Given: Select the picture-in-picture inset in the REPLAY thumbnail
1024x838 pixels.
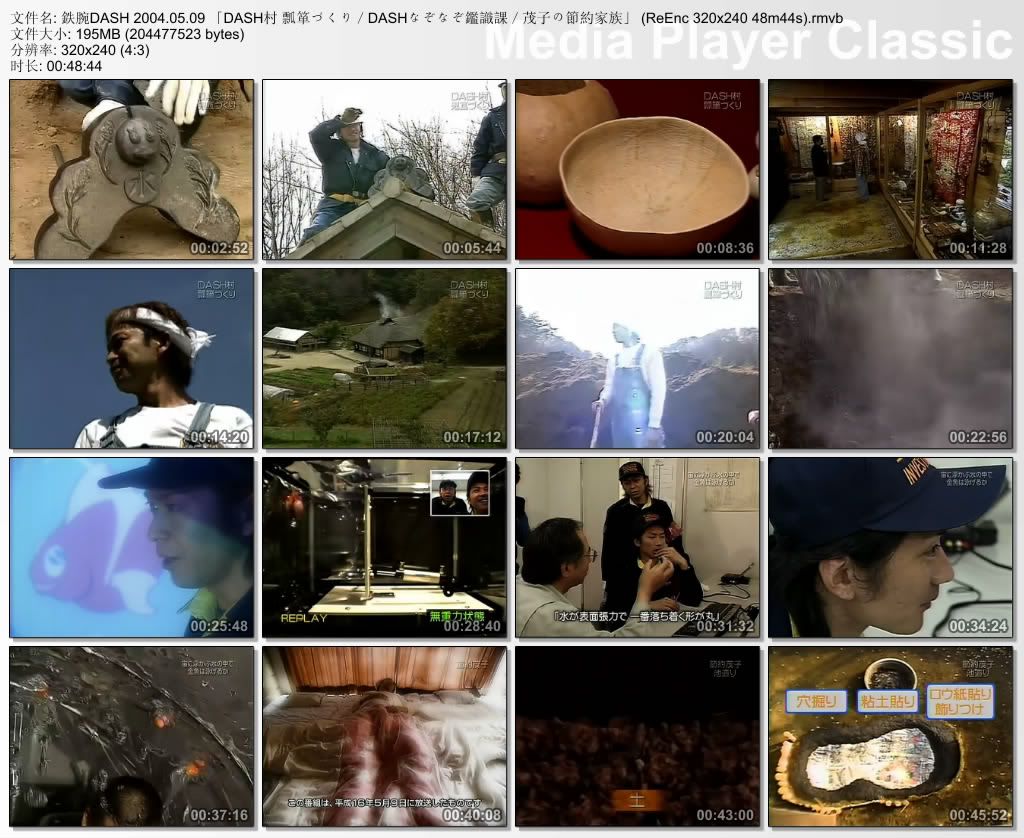Looking at the screenshot, I should [x=459, y=493].
